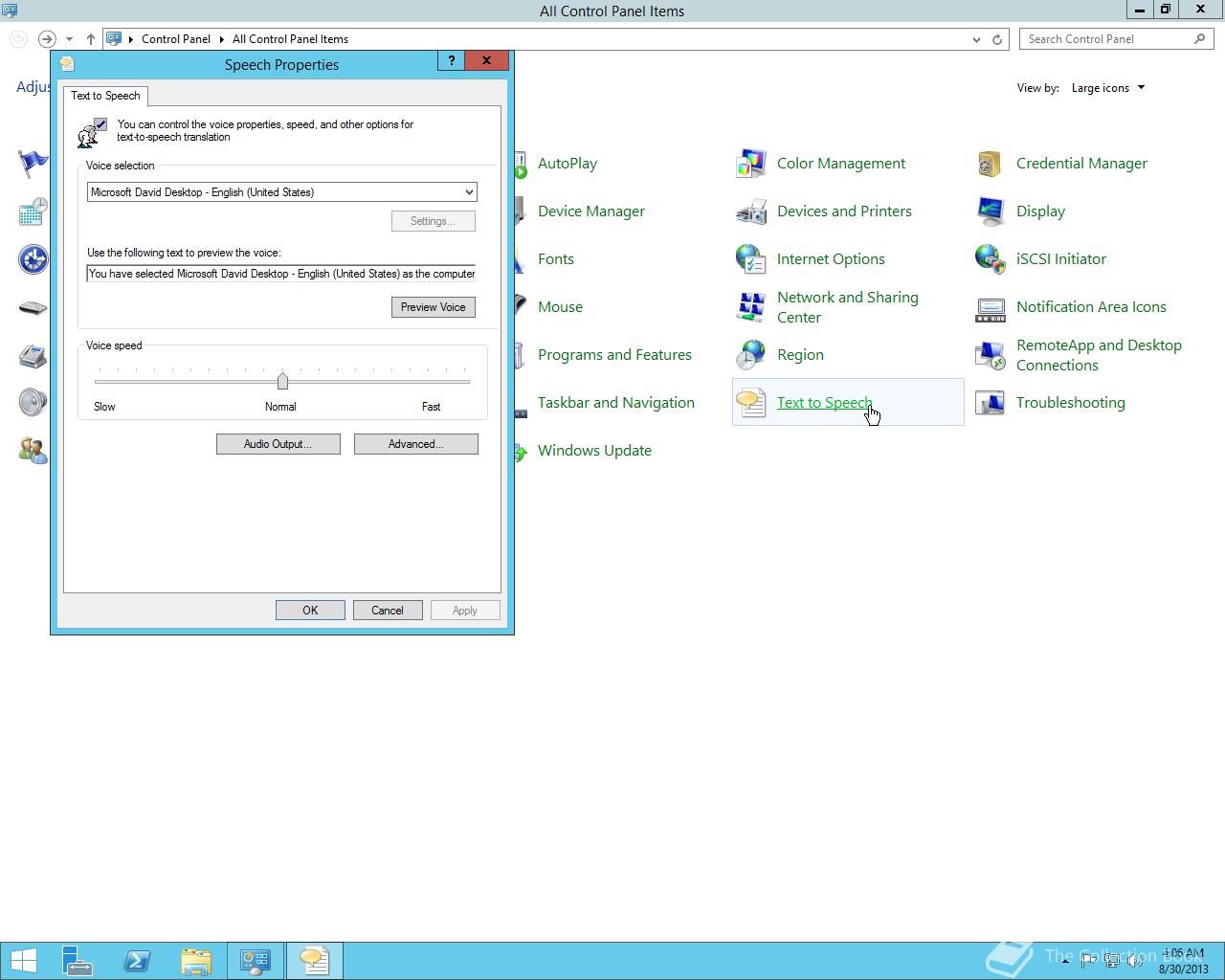Screen dimensions: 1225x980
Task: Click the search magnifier icon
Action: pyautogui.click(x=1199, y=39)
